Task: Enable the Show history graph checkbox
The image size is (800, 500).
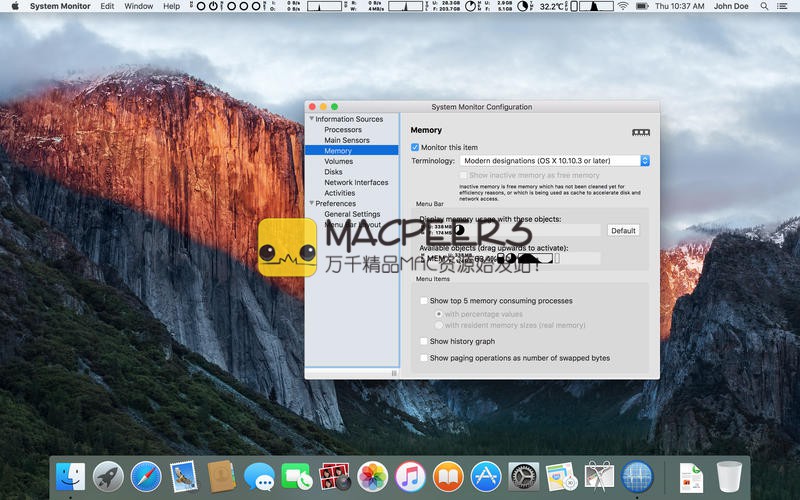Action: pyautogui.click(x=424, y=342)
